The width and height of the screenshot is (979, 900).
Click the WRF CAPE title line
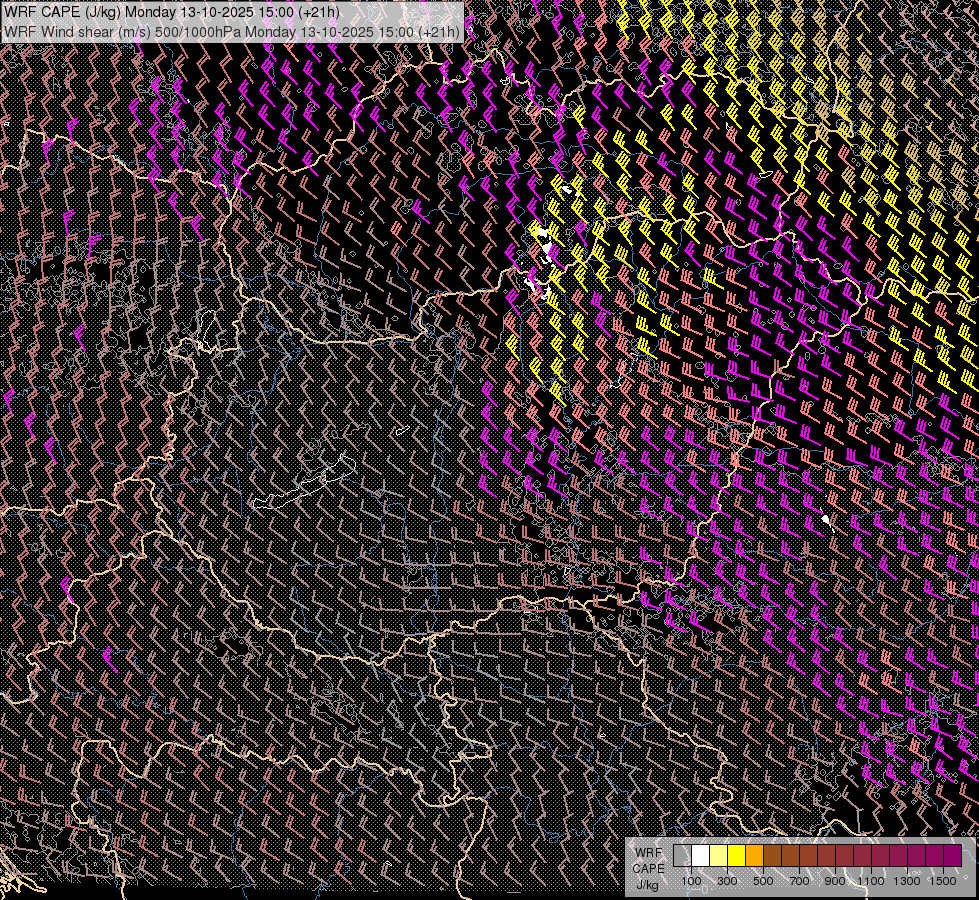170,12
